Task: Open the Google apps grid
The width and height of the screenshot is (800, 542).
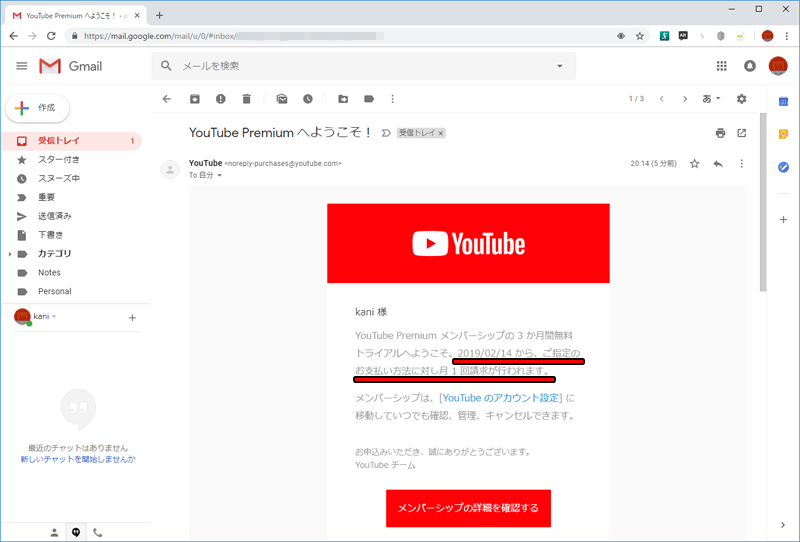Action: click(721, 66)
